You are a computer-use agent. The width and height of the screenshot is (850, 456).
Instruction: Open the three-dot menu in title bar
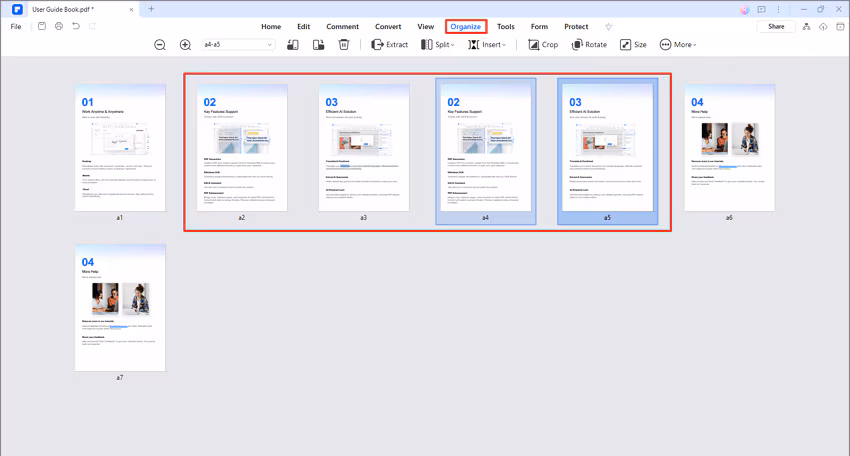(x=778, y=10)
